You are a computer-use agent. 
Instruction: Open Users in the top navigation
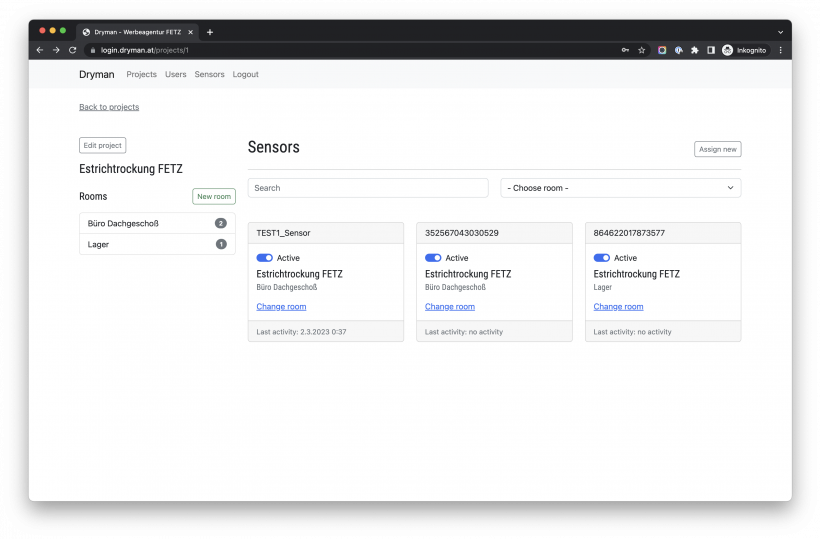click(x=175, y=75)
